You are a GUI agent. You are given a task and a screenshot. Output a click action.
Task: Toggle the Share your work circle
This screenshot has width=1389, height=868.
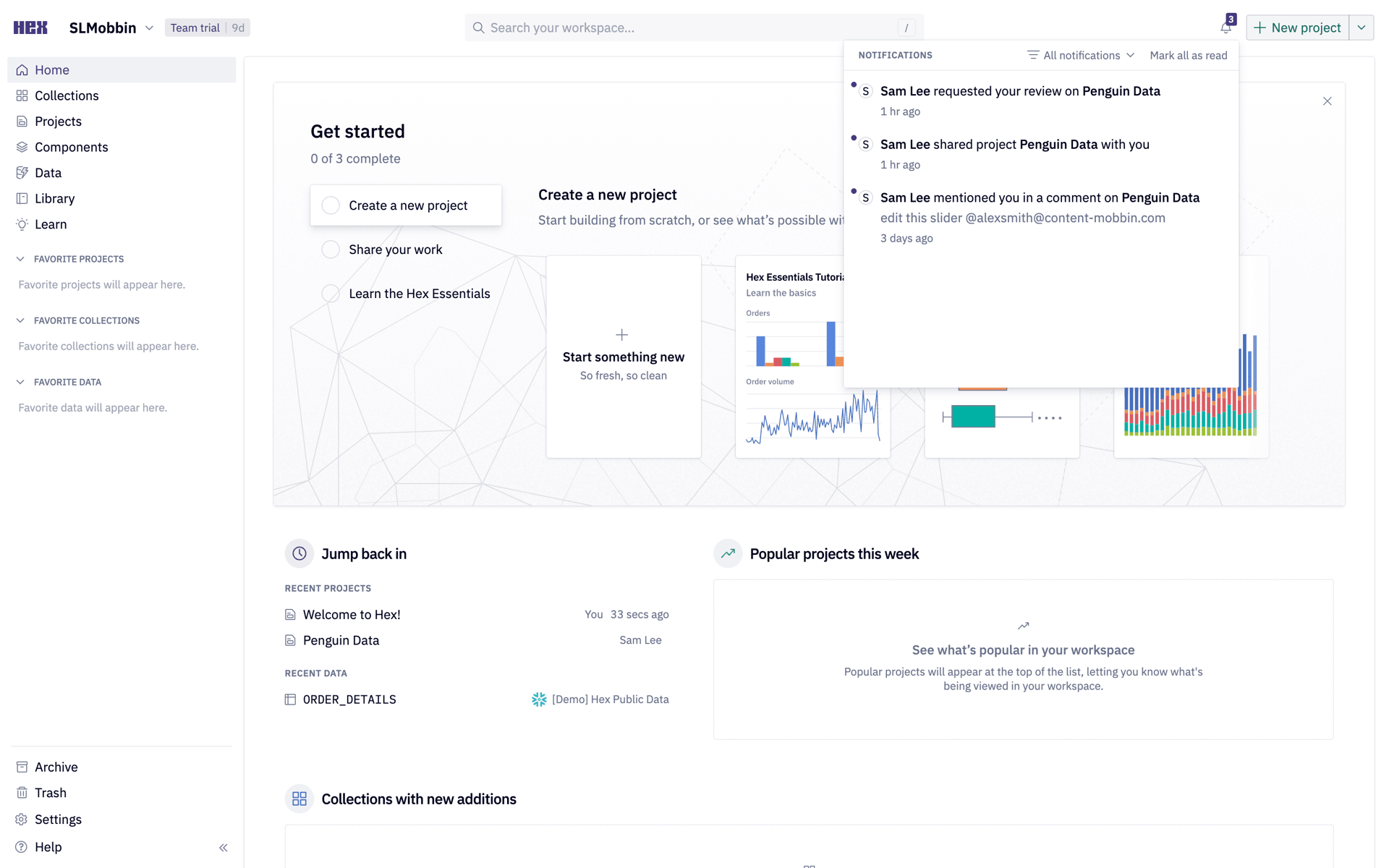(331, 250)
